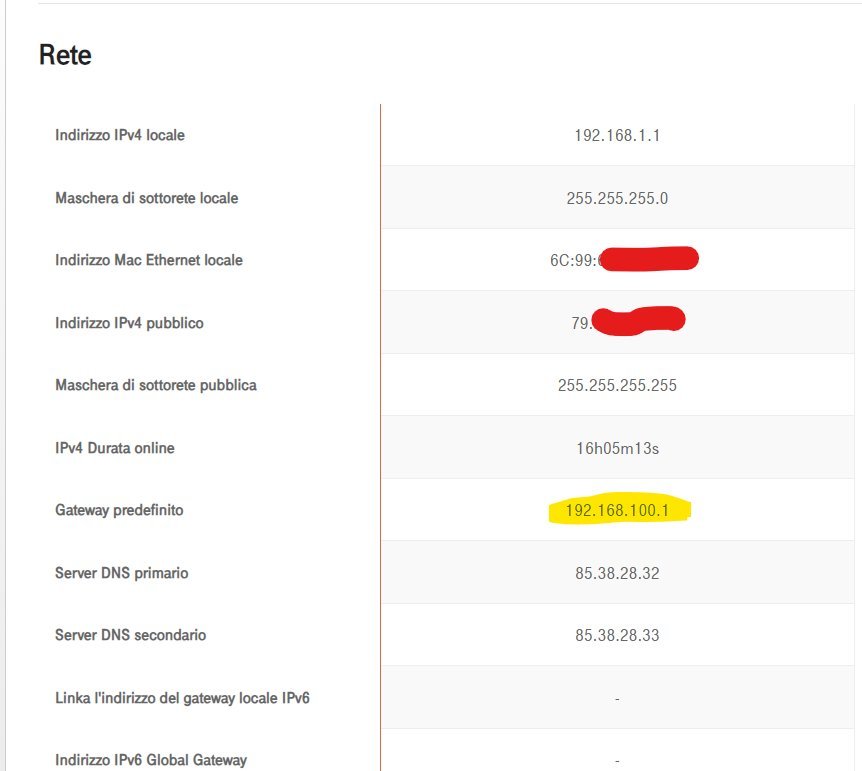Select the highlighted gateway 192.168.100.1
This screenshot has height=771, width=862.
point(617,510)
